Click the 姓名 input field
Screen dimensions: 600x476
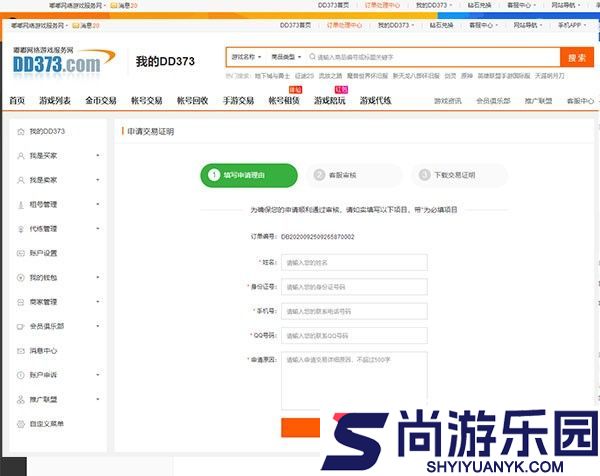(x=354, y=262)
